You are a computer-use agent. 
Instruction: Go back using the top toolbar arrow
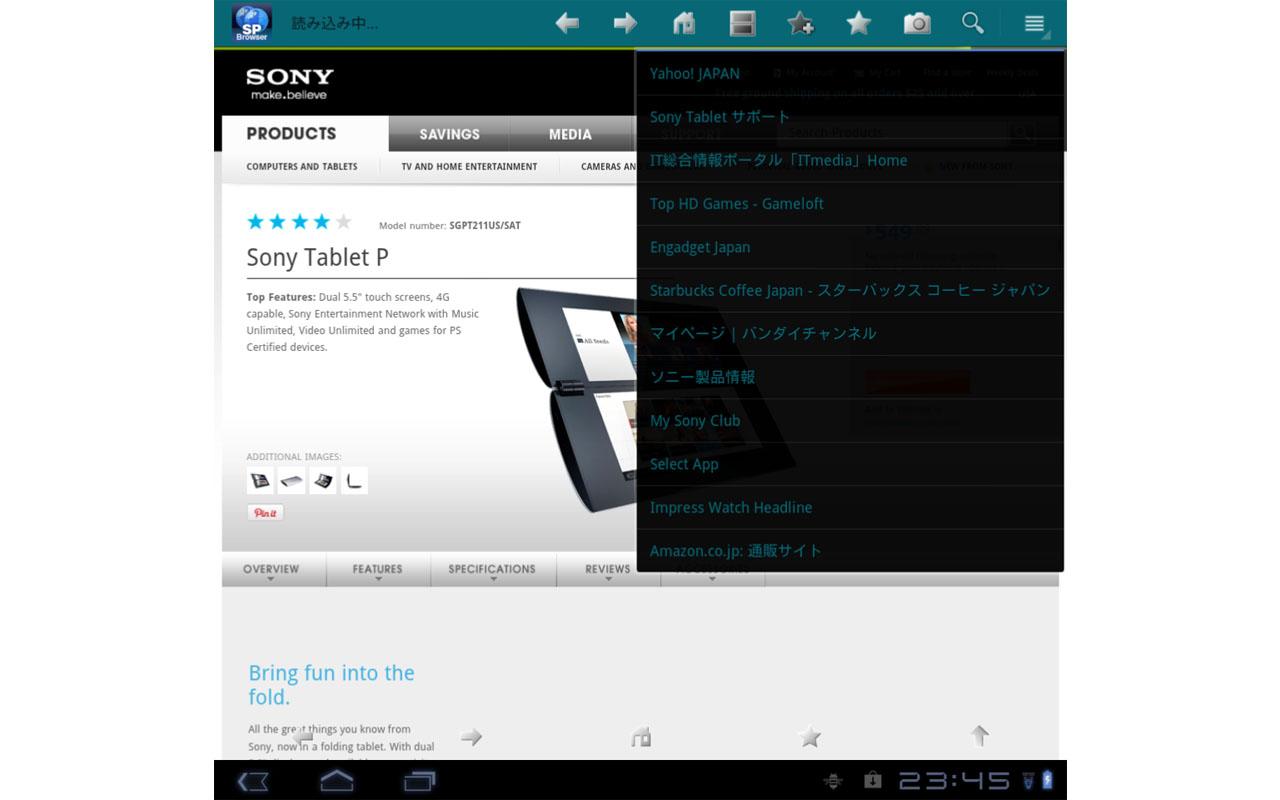(567, 23)
